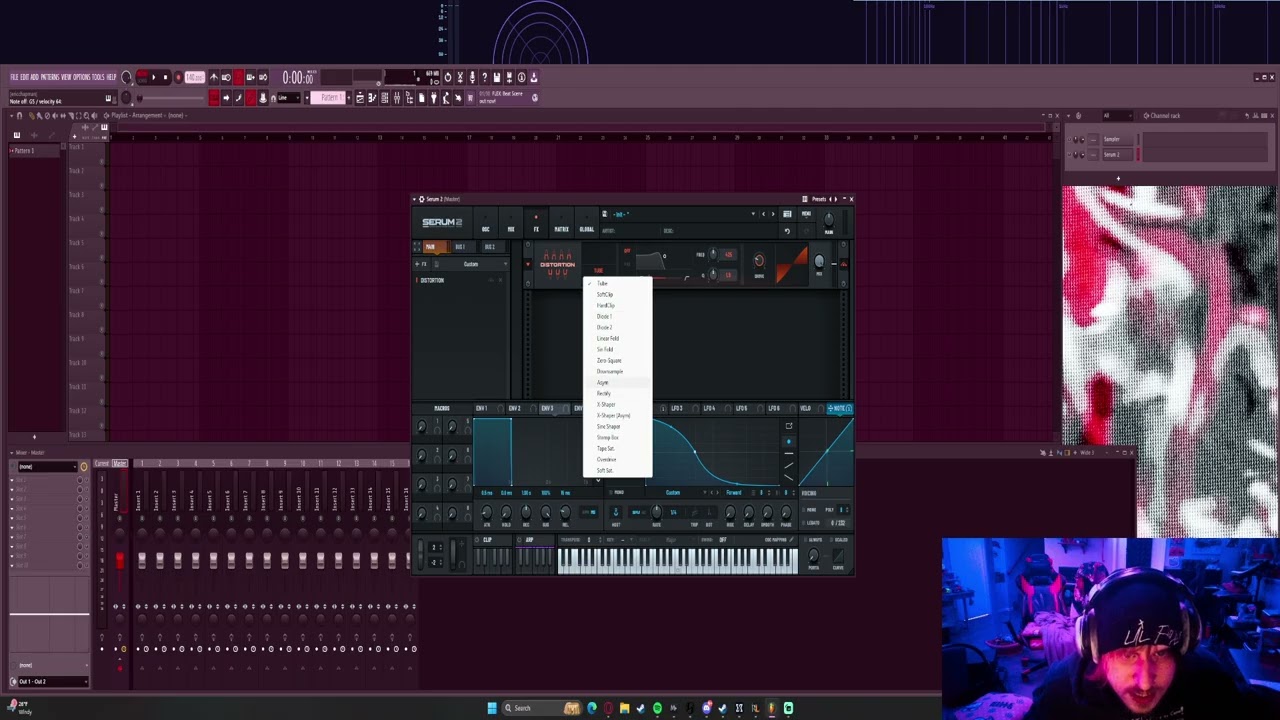The width and height of the screenshot is (1280, 720).
Task: Toggle the metronome icon
Action: pos(214,77)
